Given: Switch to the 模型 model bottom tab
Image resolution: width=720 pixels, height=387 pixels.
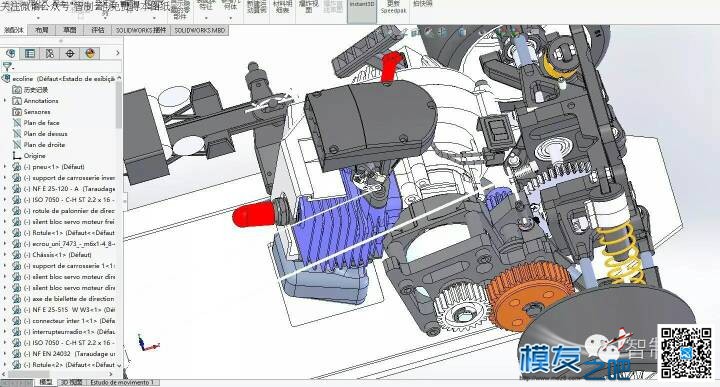Looking at the screenshot, I should click(45, 382).
